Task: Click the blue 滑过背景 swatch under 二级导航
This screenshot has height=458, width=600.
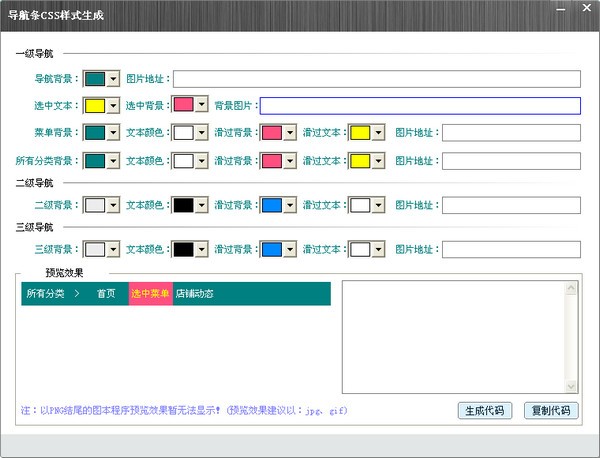Action: (272, 205)
